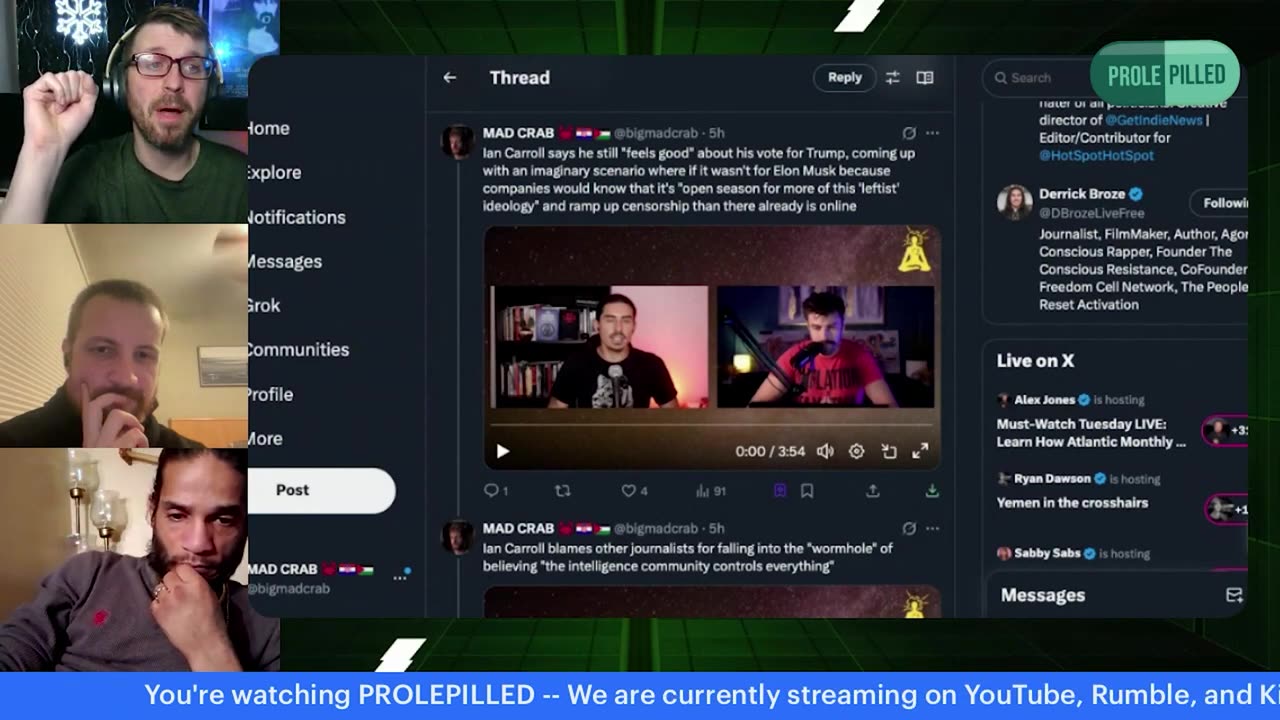Mute the video volume icon
Viewport: 1280px width, 720px height.
[x=825, y=451]
